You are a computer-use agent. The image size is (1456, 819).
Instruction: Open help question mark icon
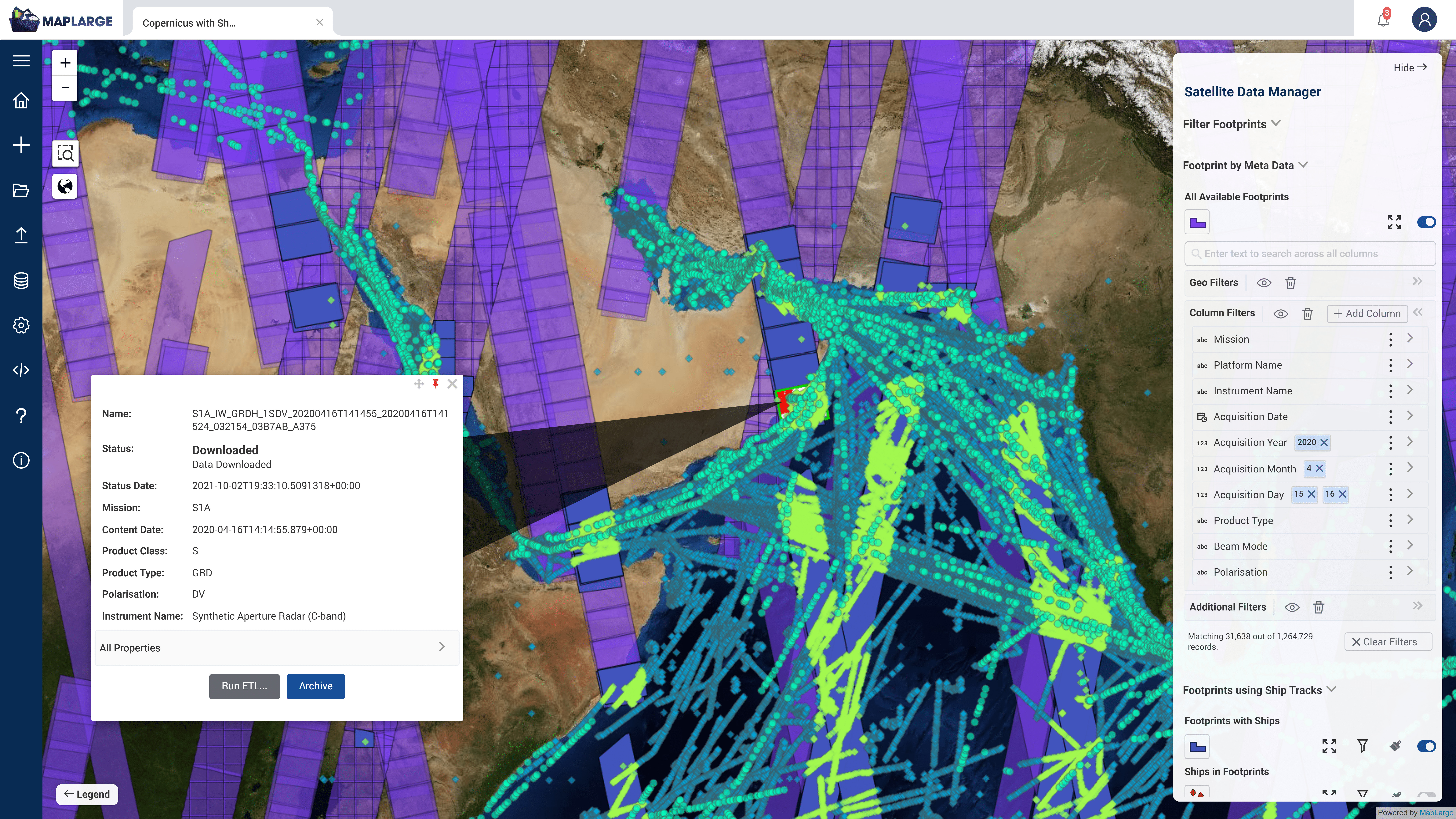[x=21, y=415]
